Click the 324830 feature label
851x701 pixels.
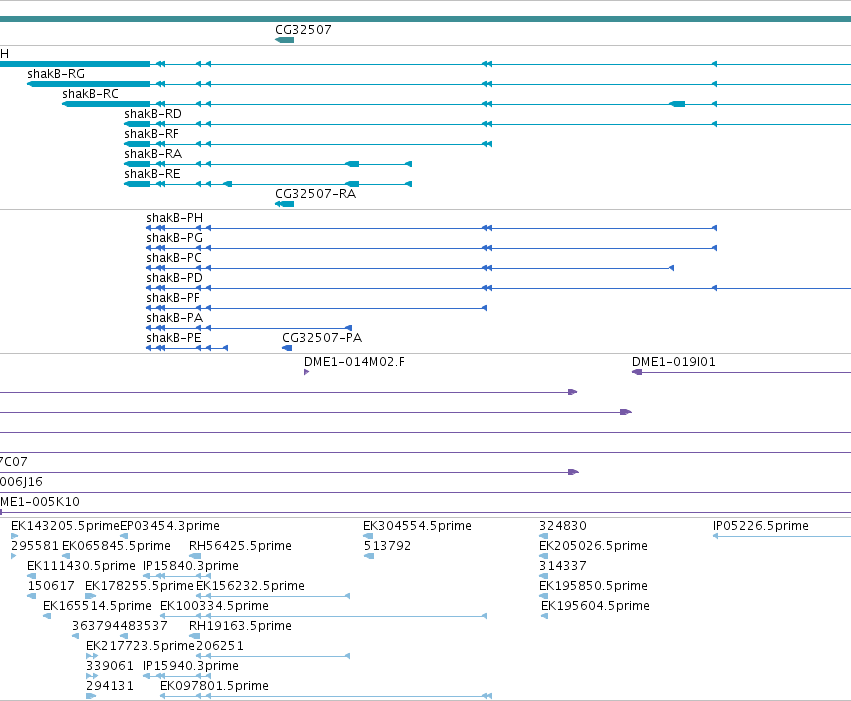[x=563, y=526]
